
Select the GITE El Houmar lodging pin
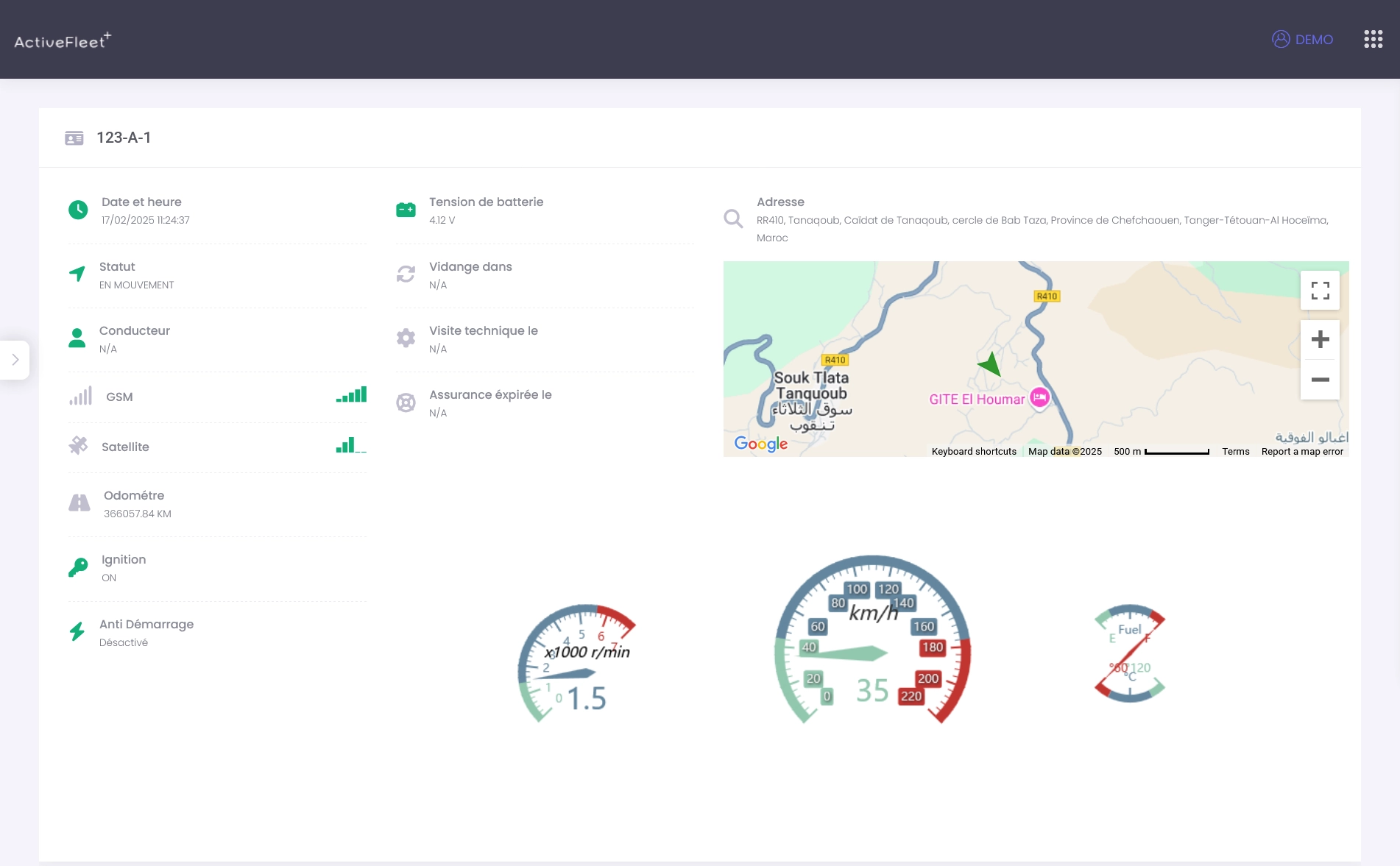(x=1039, y=397)
